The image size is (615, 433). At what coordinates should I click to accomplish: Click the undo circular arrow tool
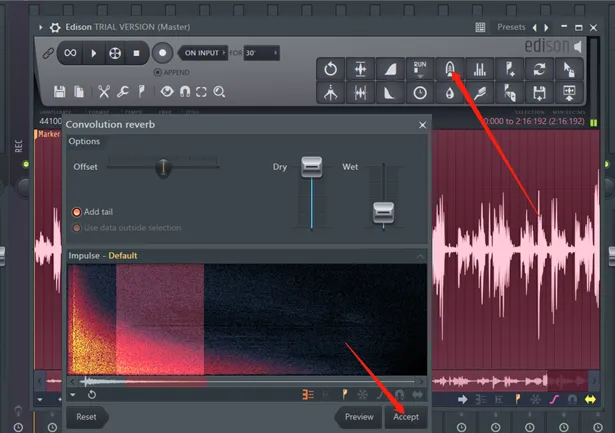(x=330, y=69)
